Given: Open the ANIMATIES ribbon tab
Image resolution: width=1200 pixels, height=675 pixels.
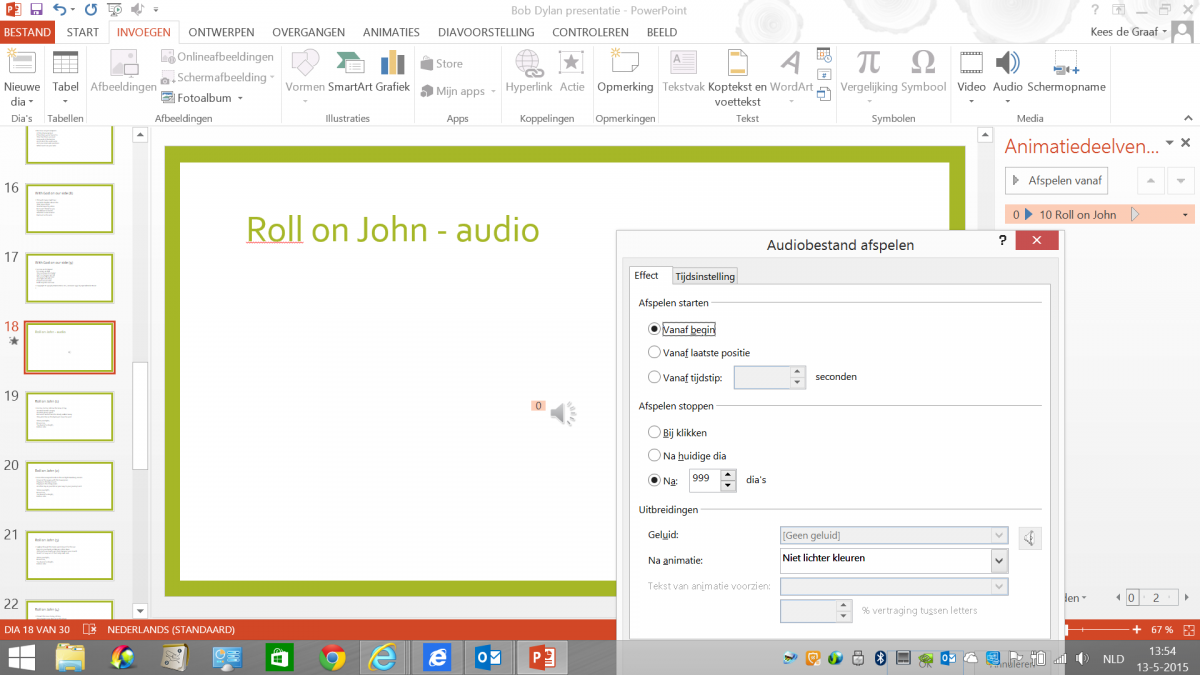Looking at the screenshot, I should pos(391,32).
